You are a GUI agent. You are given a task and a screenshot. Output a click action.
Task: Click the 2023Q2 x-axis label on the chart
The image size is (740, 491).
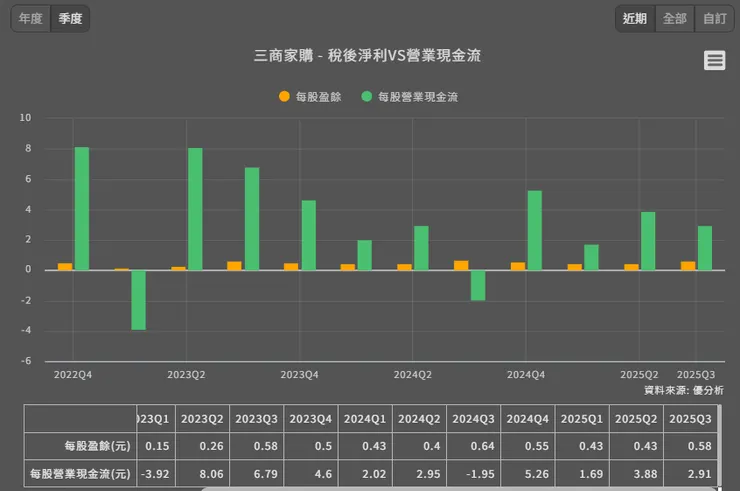[x=186, y=375]
